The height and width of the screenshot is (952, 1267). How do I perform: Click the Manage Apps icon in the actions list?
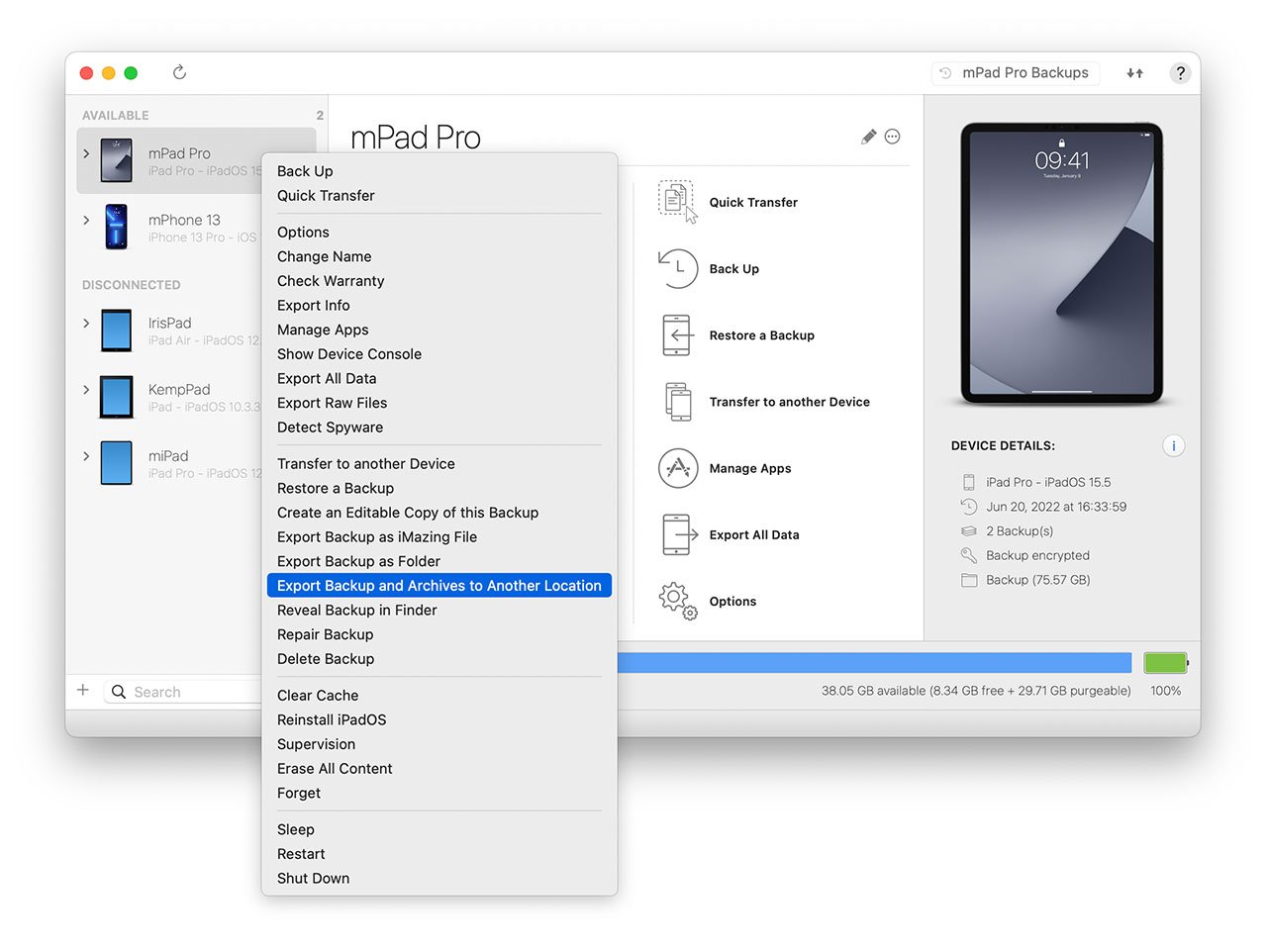click(x=678, y=468)
